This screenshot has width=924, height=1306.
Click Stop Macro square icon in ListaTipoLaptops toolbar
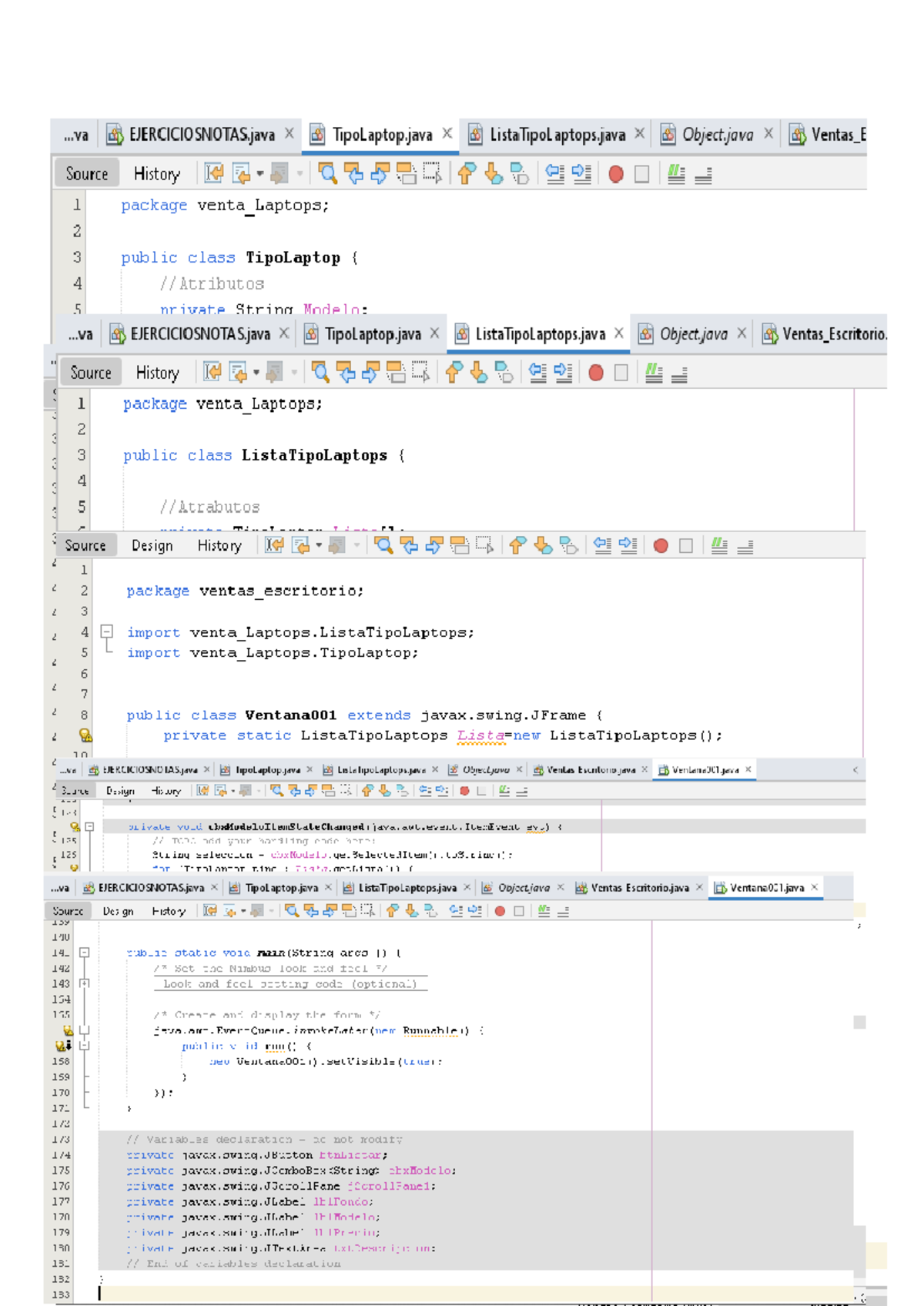[621, 373]
